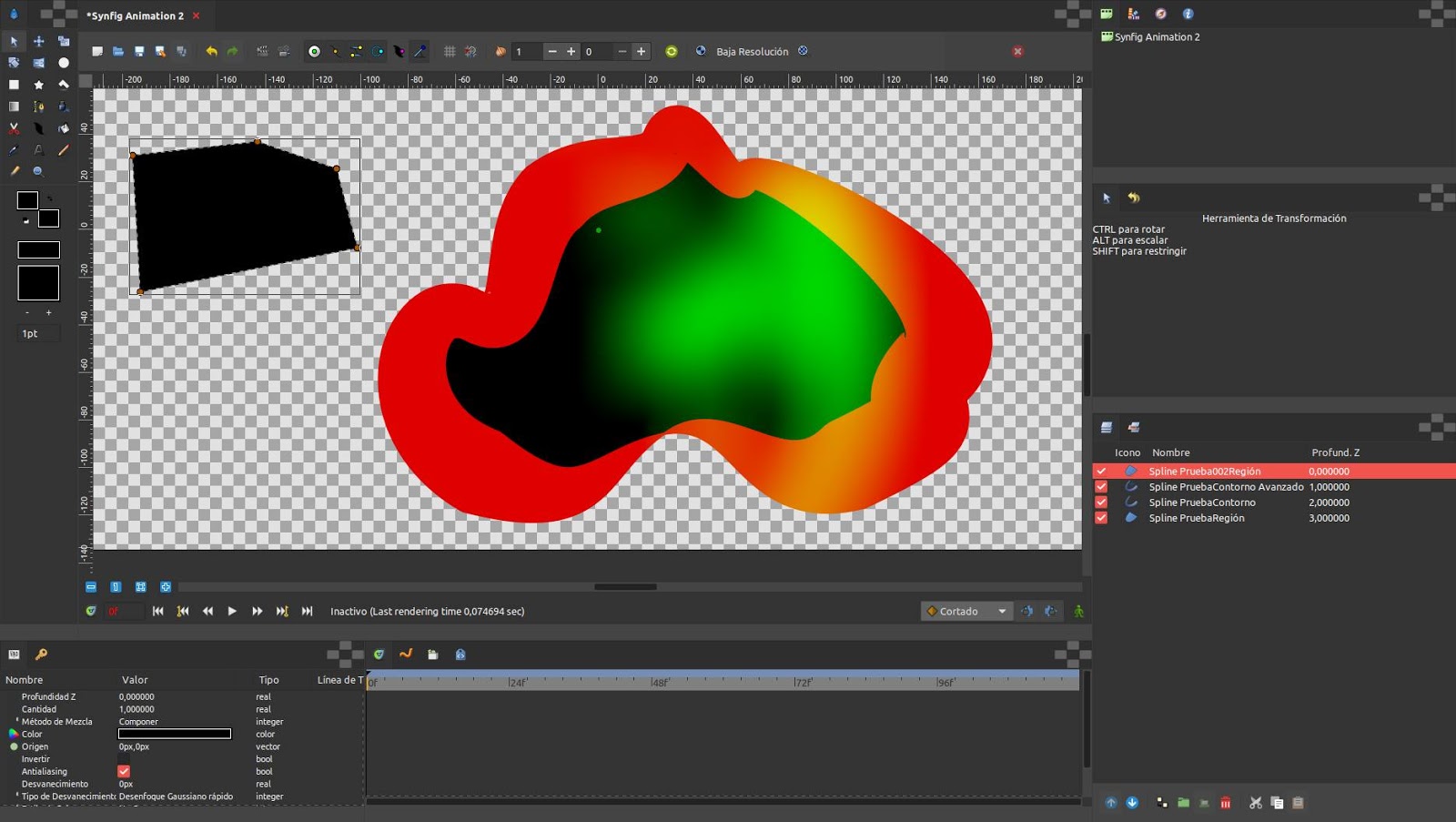Open a file using the toolbar open icon
Image resolution: width=1456 pixels, height=822 pixels.
pos(118,51)
